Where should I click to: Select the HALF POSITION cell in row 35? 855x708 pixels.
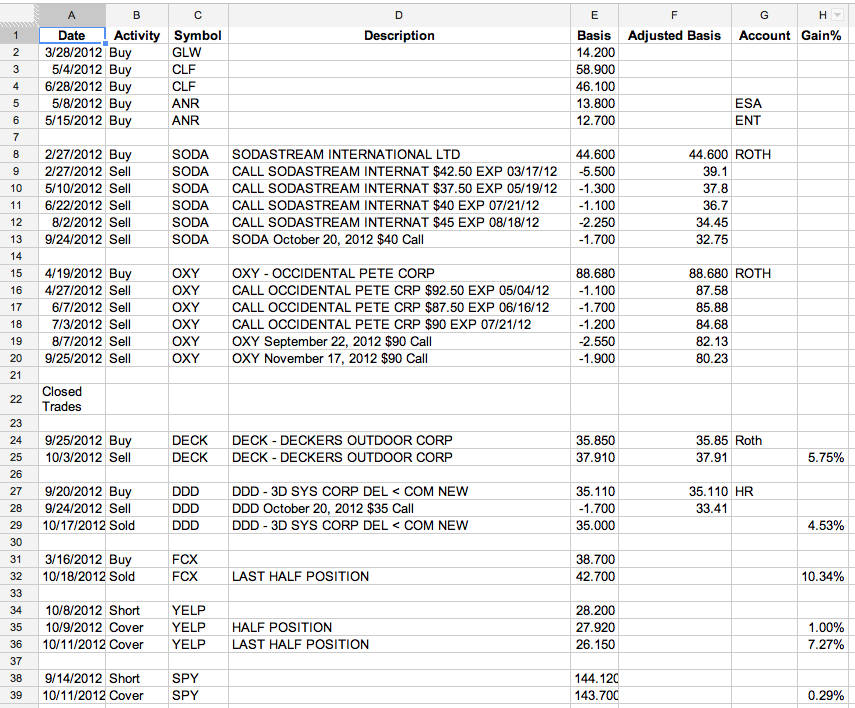pos(399,627)
